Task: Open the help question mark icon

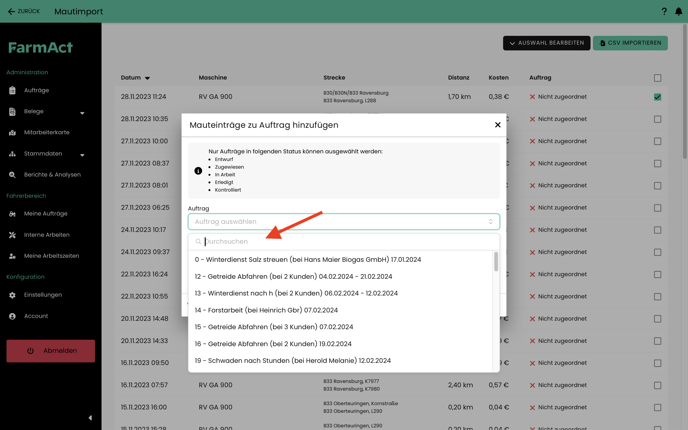Action: 664,11
